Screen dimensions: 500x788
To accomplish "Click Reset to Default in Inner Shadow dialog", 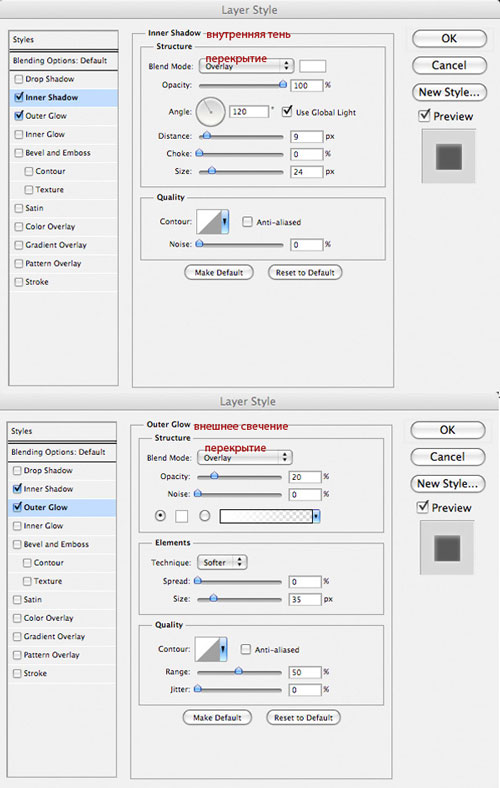I will click(x=305, y=272).
